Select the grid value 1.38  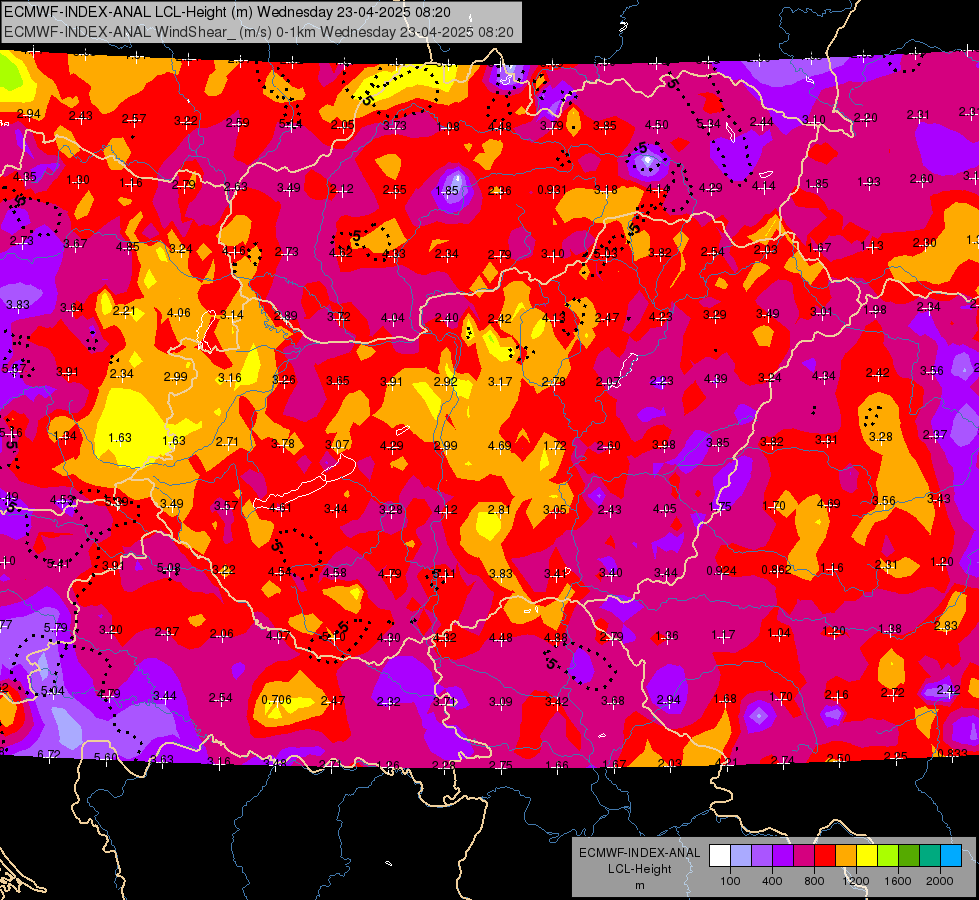point(890,629)
